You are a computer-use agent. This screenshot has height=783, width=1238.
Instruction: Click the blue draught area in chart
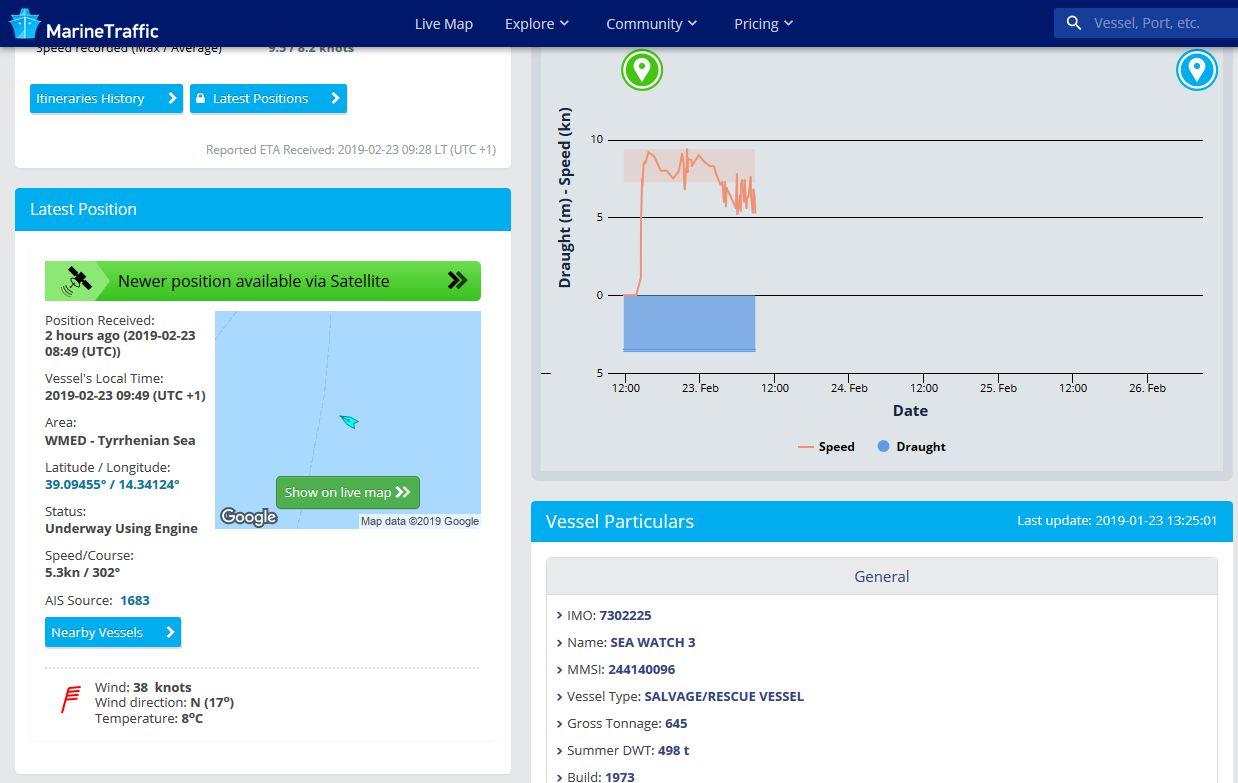(689, 323)
